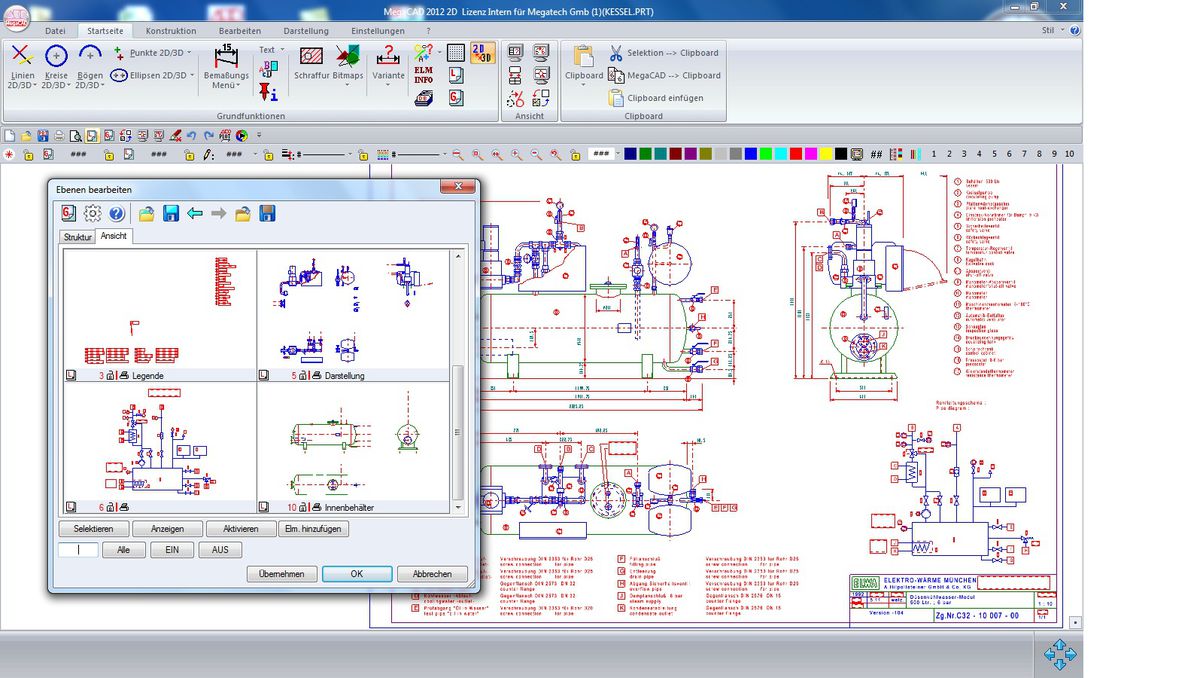Image resolution: width=1200 pixels, height=678 pixels.
Task: Click the green left arrow in Ebenen dialog
Action: (195, 213)
